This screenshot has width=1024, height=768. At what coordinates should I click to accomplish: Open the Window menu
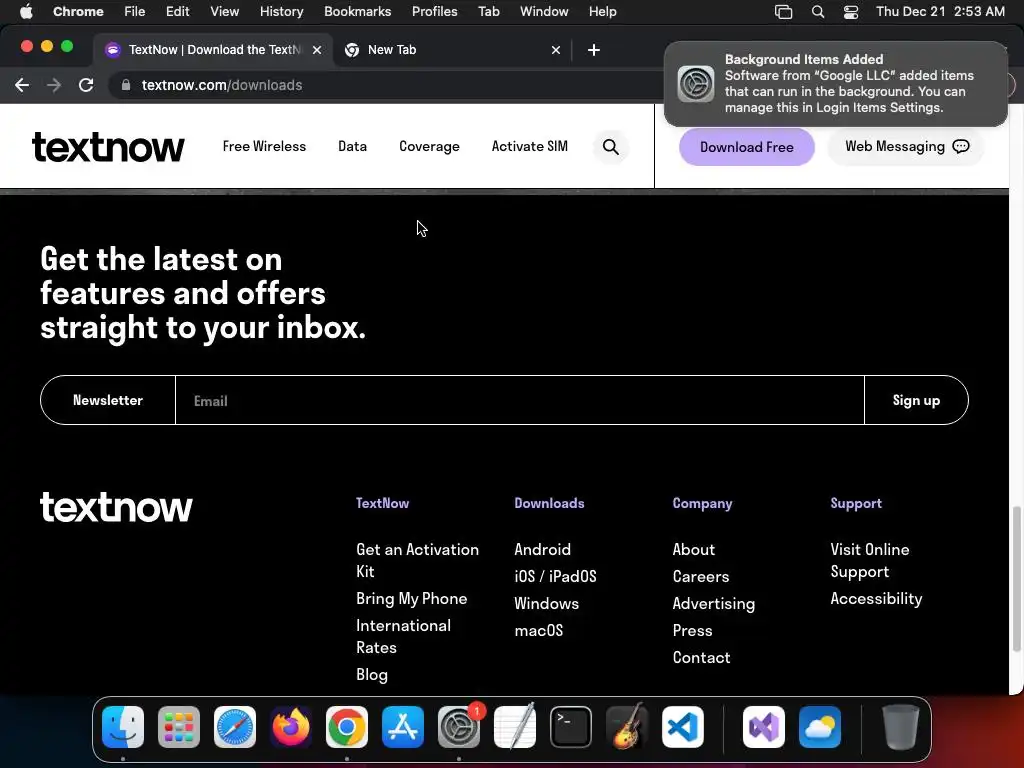coord(544,11)
